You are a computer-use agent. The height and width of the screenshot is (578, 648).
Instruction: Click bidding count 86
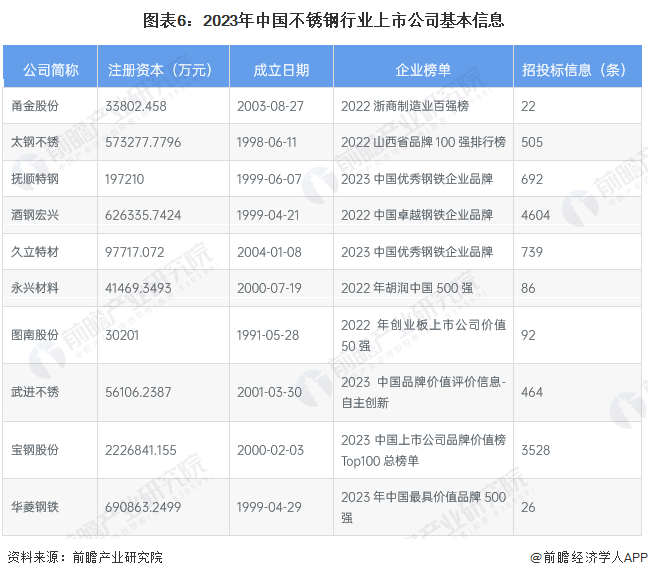[x=528, y=288]
